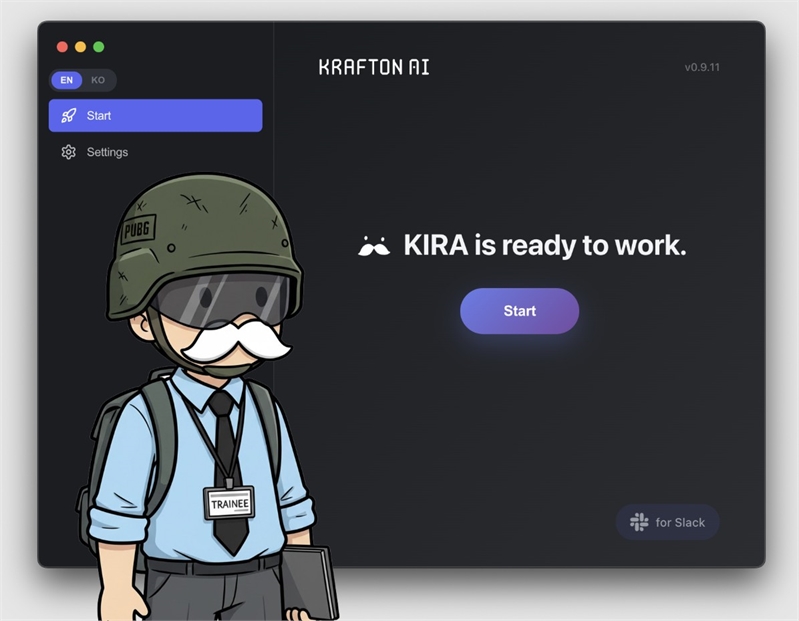Close the window with the red button
Screen dimensions: 799x621
[x=62, y=47]
